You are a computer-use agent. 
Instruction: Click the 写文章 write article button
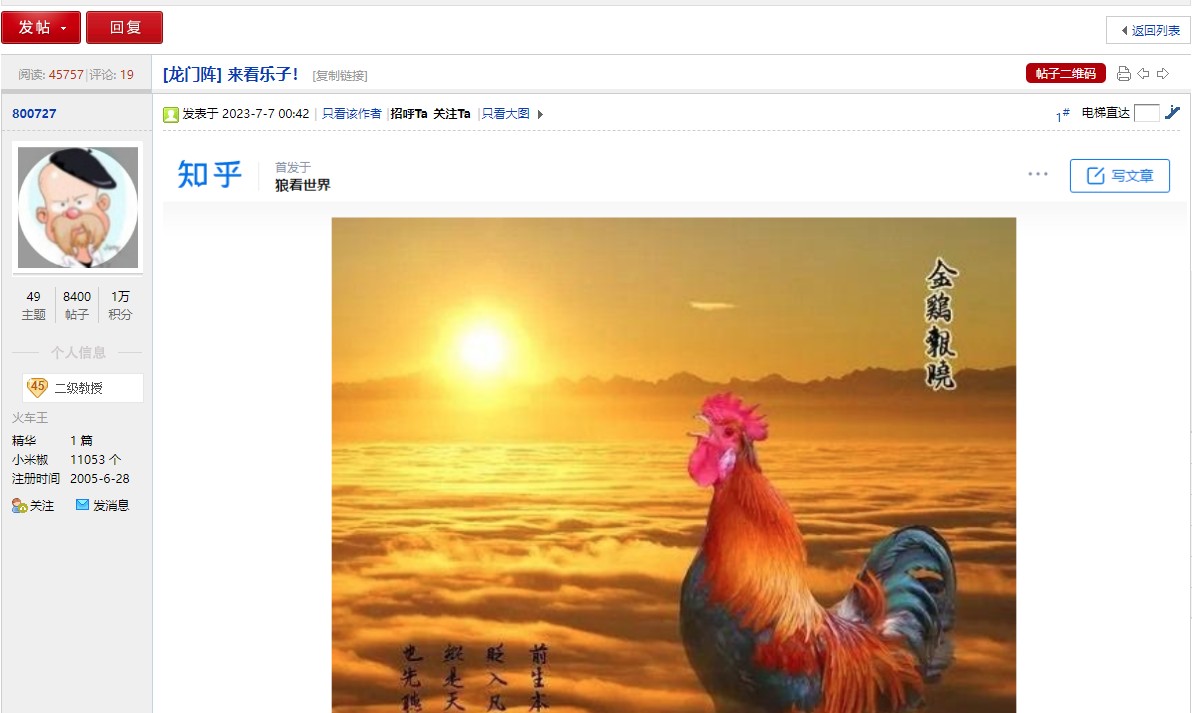pos(1120,176)
